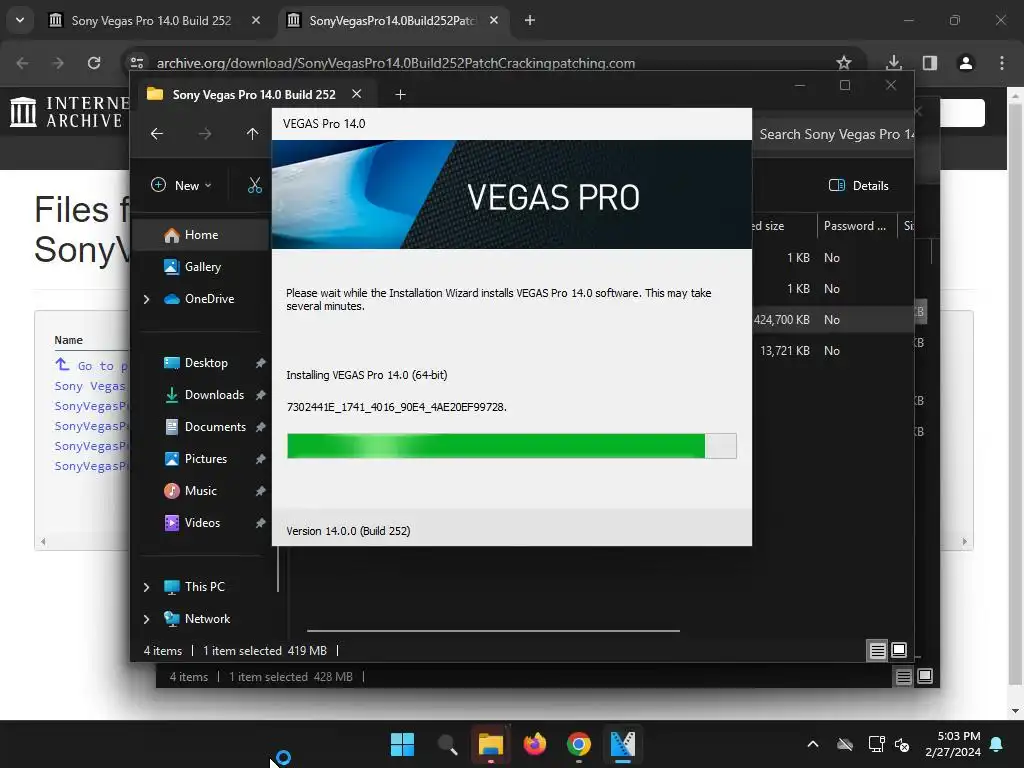Screen dimensions: 1024x768
Task: Open the Chrome three-dot menu
Action: pos(1002,63)
